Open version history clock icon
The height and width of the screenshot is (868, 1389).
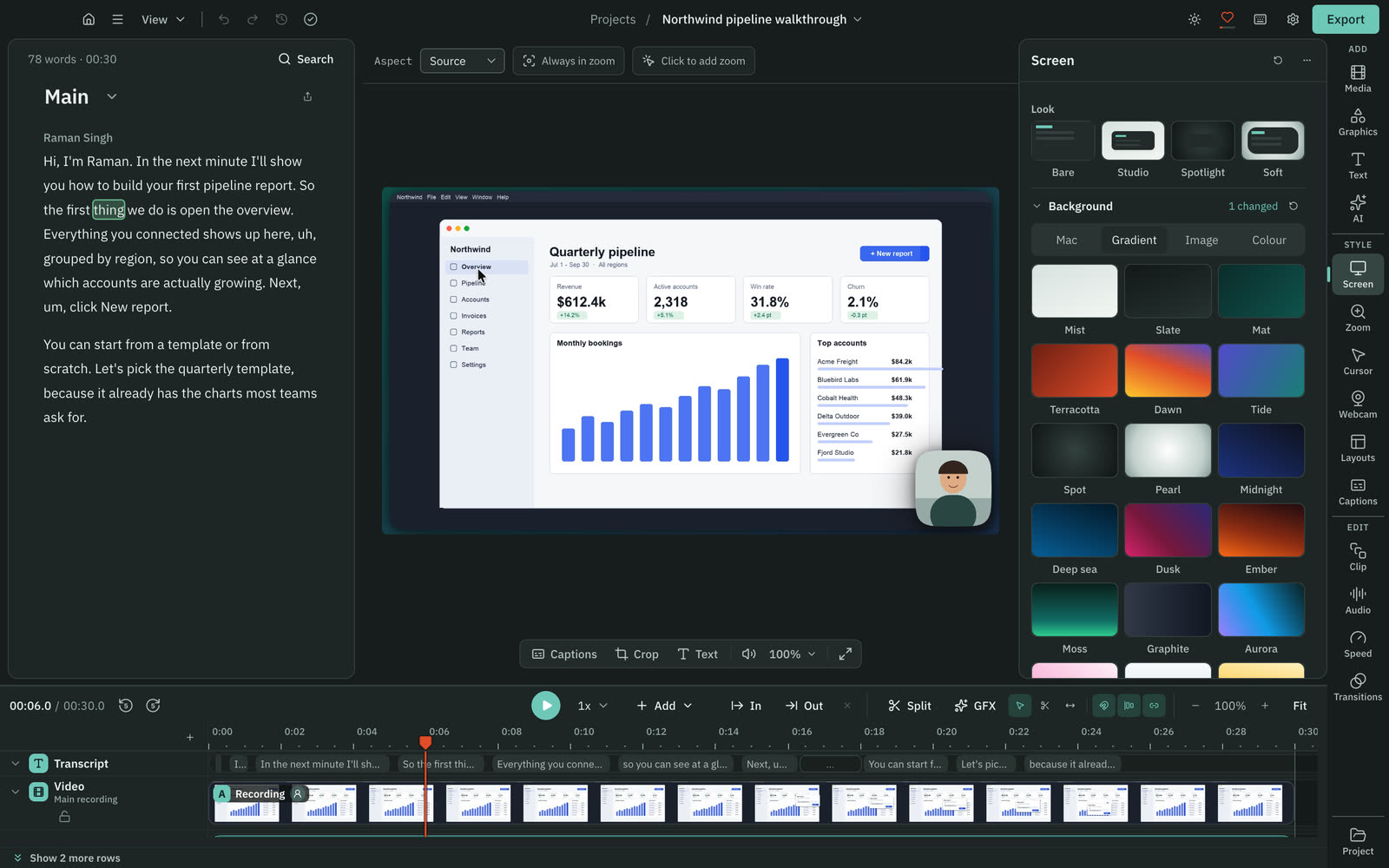point(281,19)
